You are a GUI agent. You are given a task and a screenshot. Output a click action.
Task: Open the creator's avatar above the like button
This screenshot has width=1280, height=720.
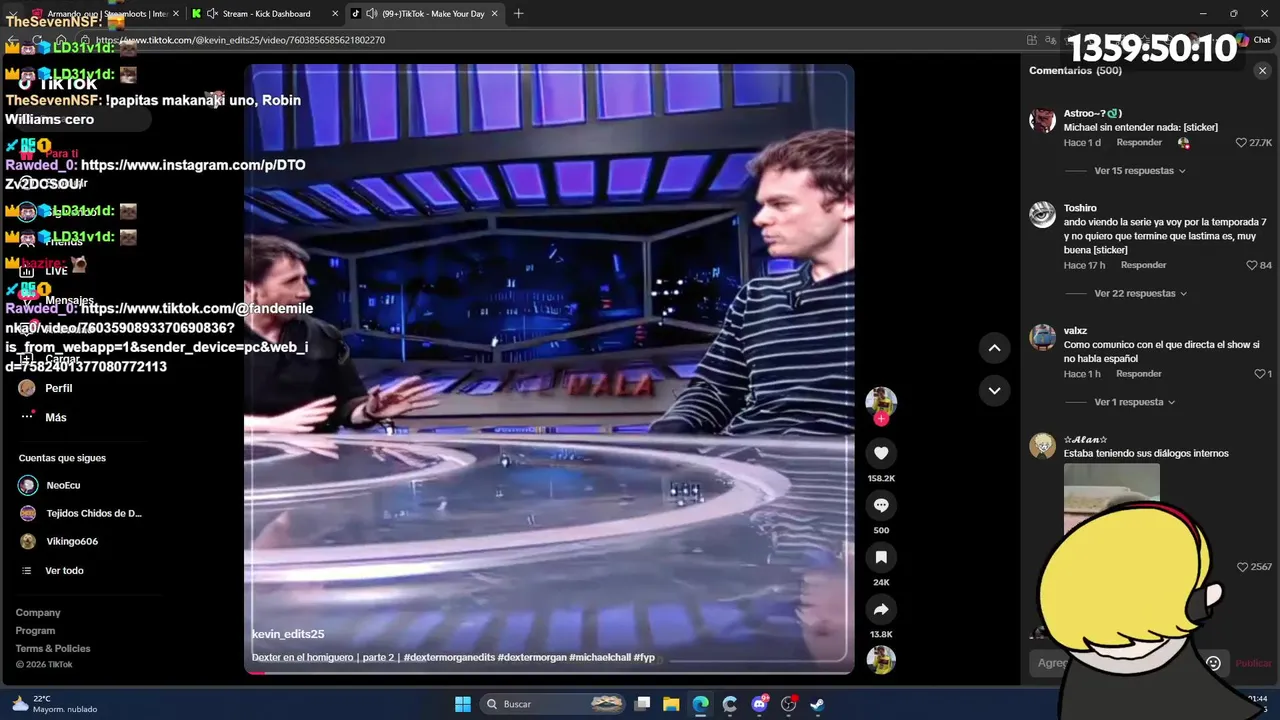pyautogui.click(x=881, y=402)
